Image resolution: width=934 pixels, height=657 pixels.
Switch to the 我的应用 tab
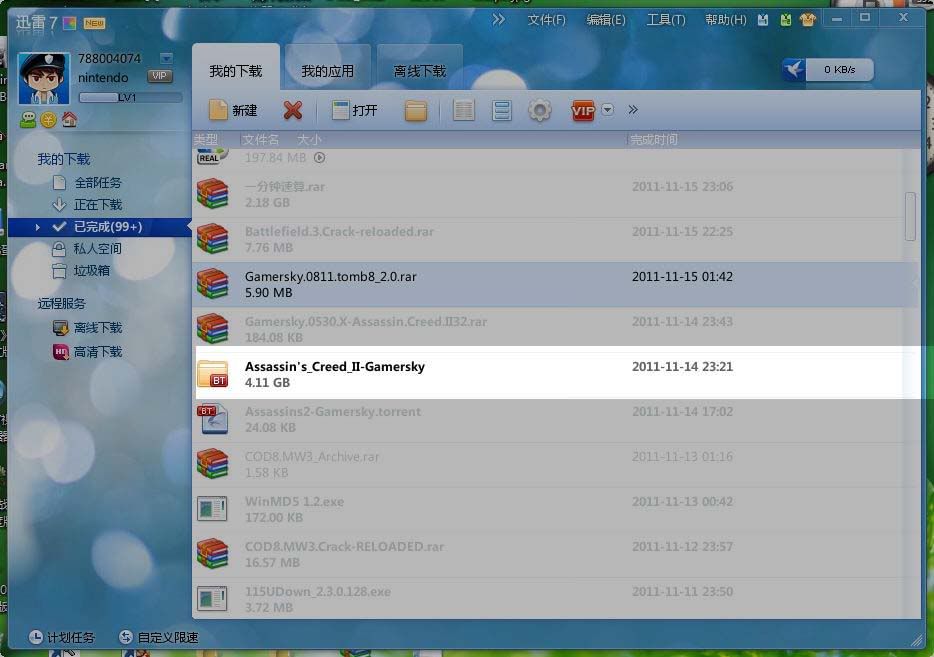click(328, 71)
